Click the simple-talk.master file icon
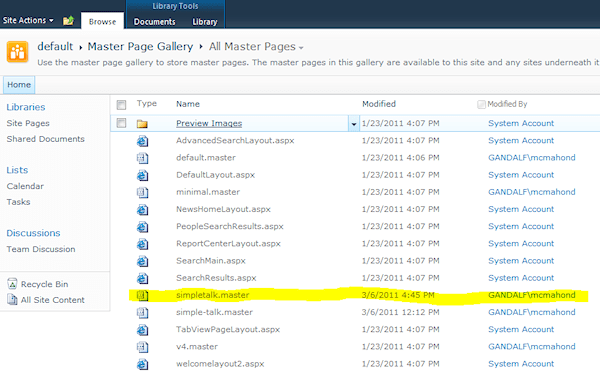Image resolution: width=600 pixels, height=381 pixels. tap(142, 313)
